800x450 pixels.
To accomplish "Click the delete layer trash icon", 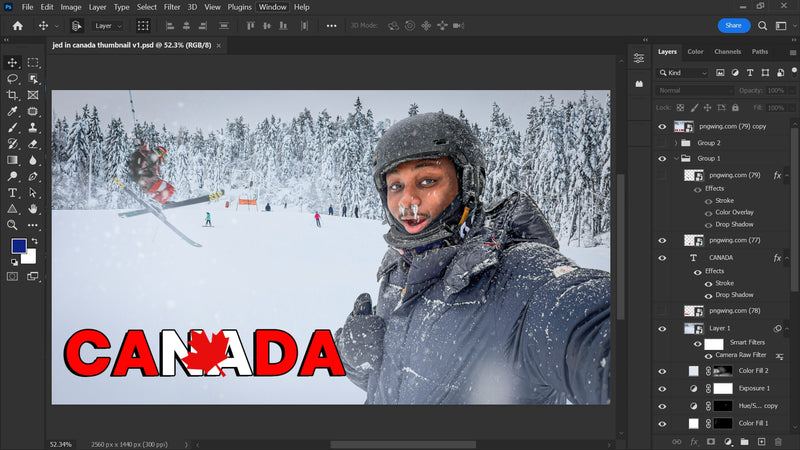I will [778, 441].
